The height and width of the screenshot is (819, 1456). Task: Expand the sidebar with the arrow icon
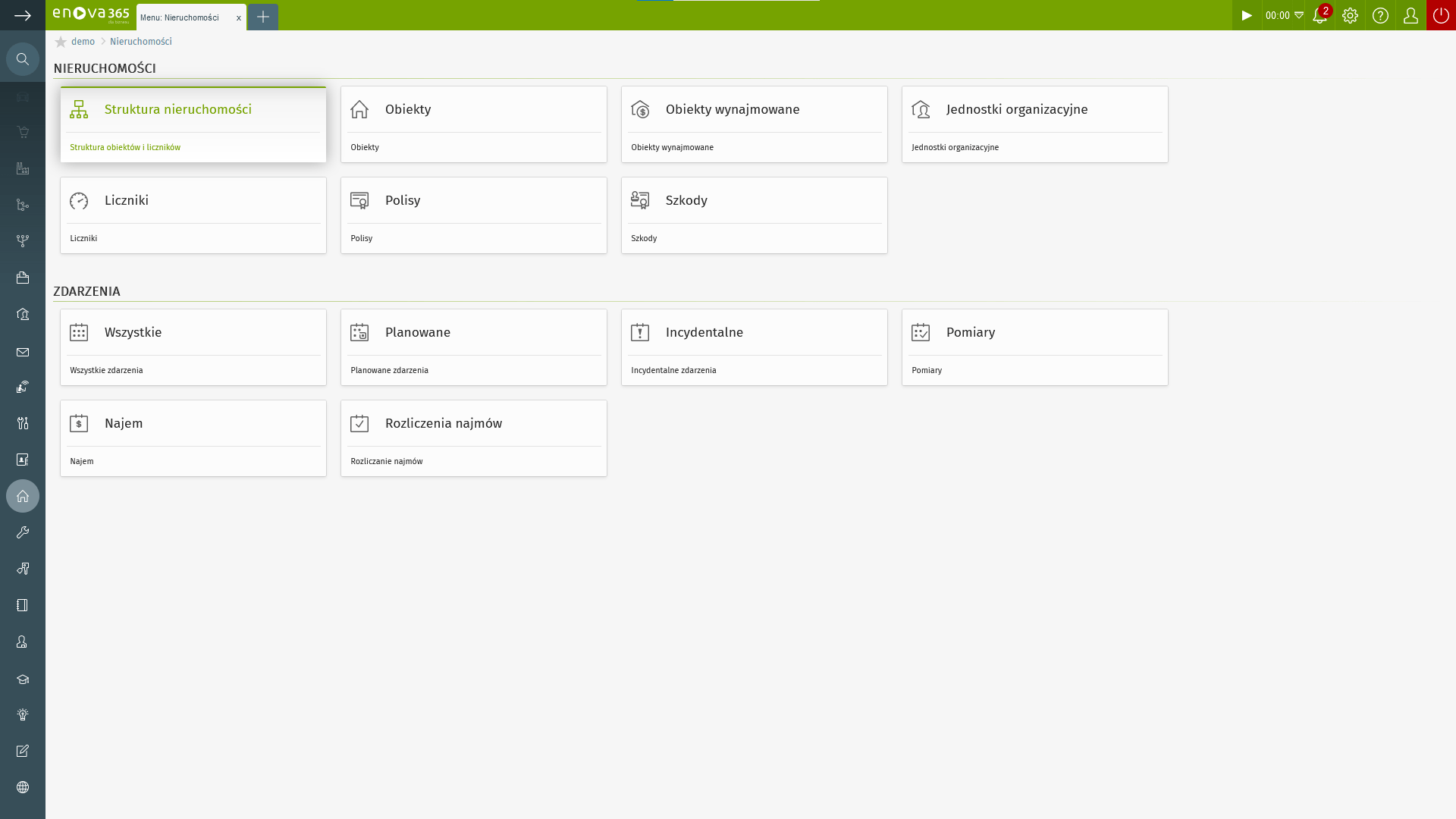pos(23,15)
